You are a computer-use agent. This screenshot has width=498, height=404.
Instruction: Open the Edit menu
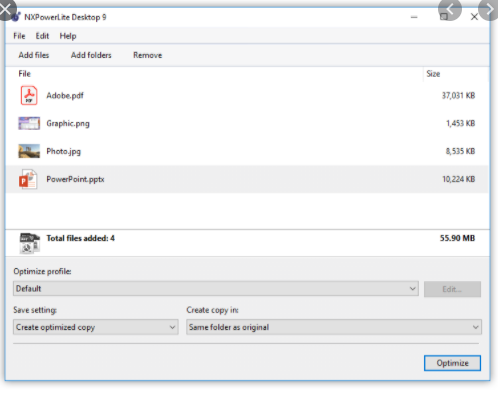tap(42, 36)
